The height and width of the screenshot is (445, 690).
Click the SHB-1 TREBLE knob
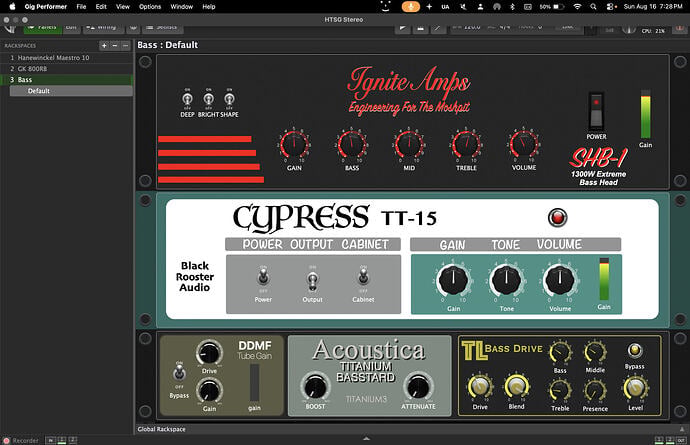pyautogui.click(x=466, y=144)
